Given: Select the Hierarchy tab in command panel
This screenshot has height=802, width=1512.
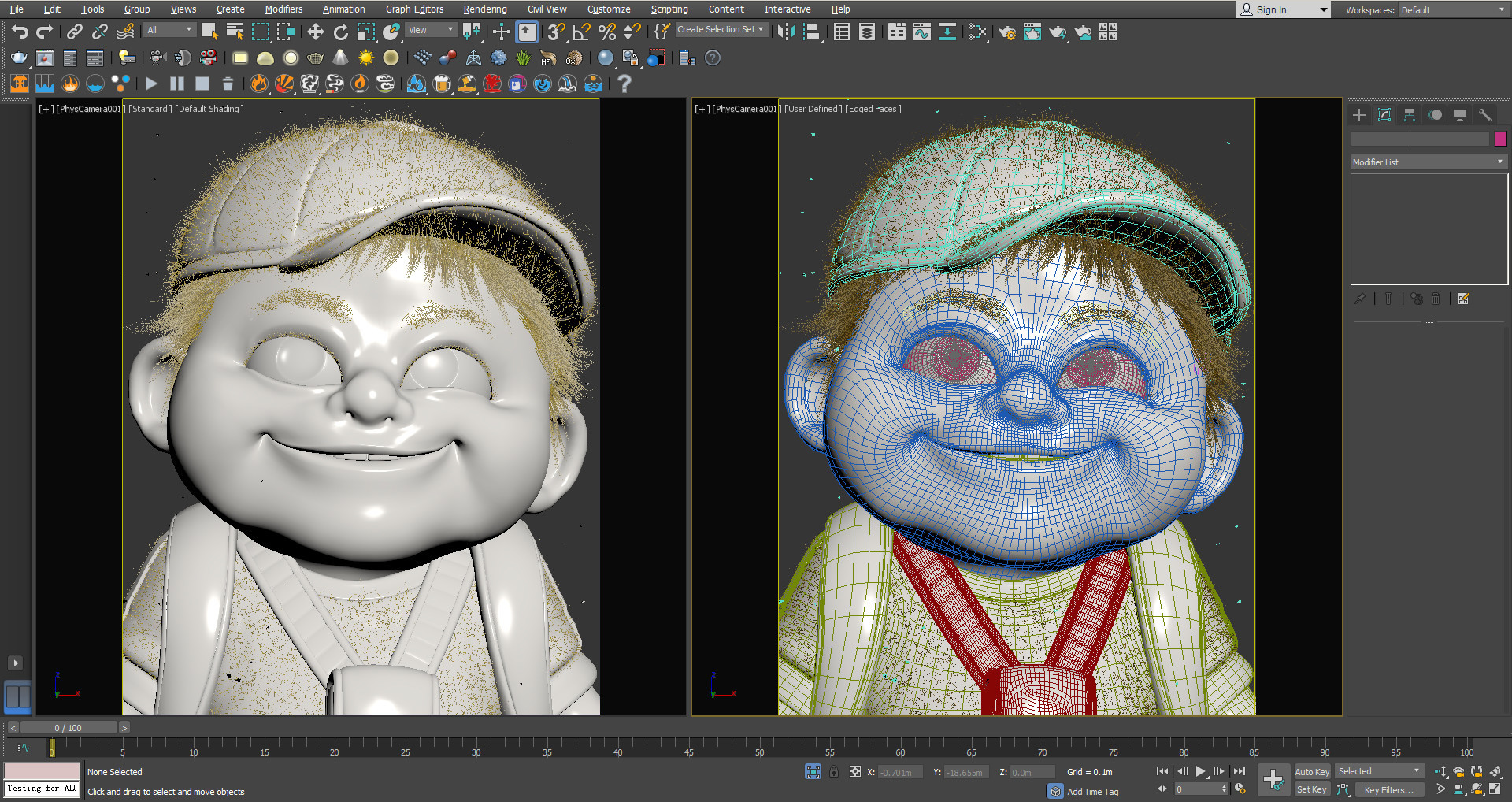Looking at the screenshot, I should [x=1409, y=115].
